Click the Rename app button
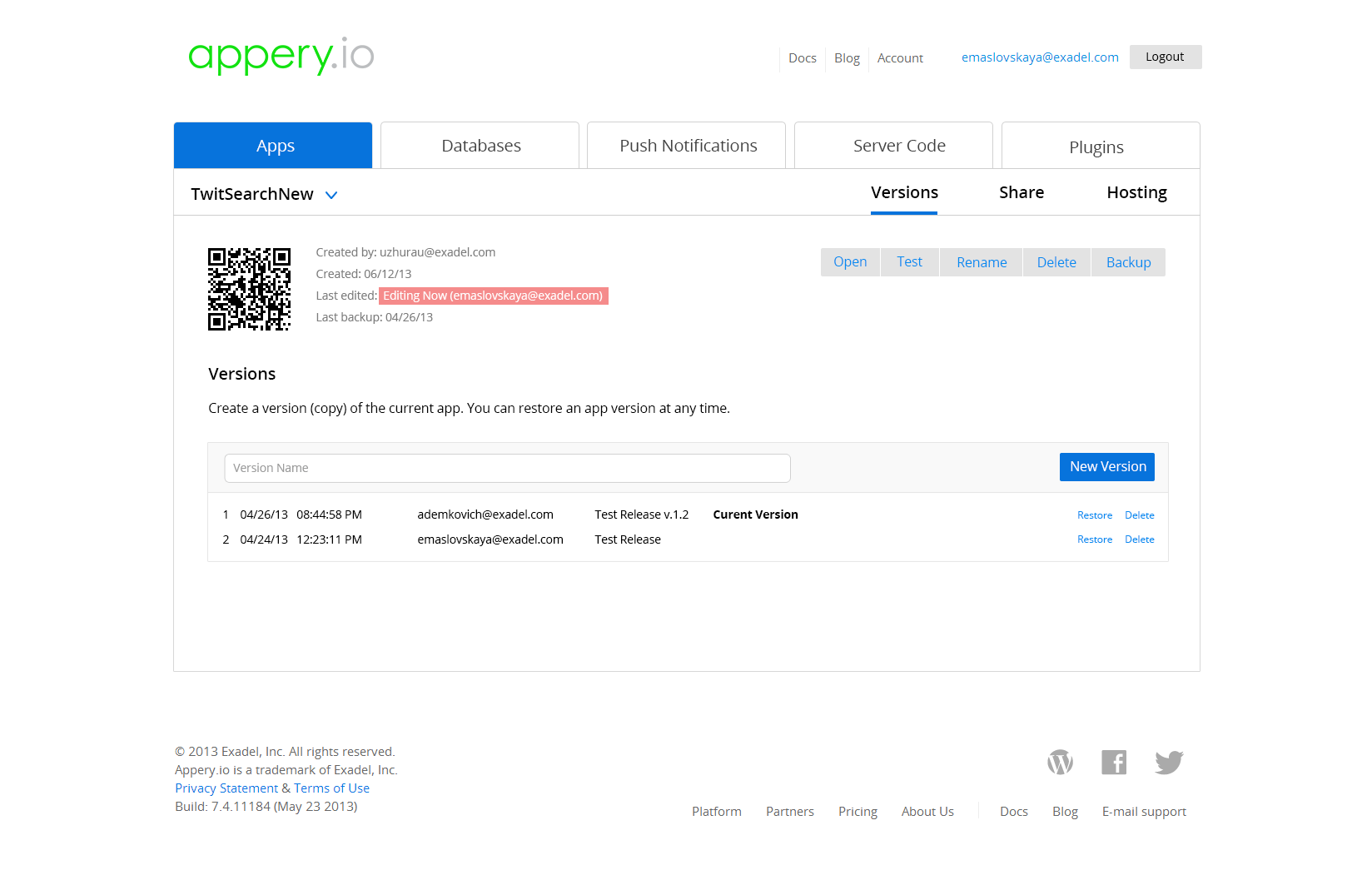1372x870 pixels. 982,262
